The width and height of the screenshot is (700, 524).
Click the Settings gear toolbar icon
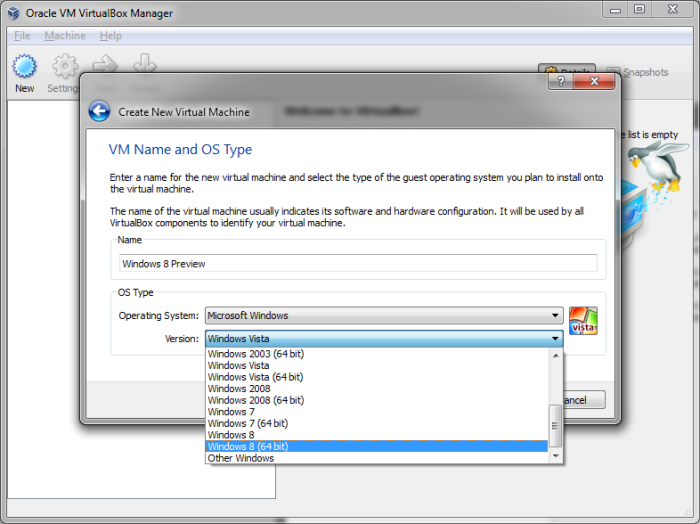click(x=65, y=66)
